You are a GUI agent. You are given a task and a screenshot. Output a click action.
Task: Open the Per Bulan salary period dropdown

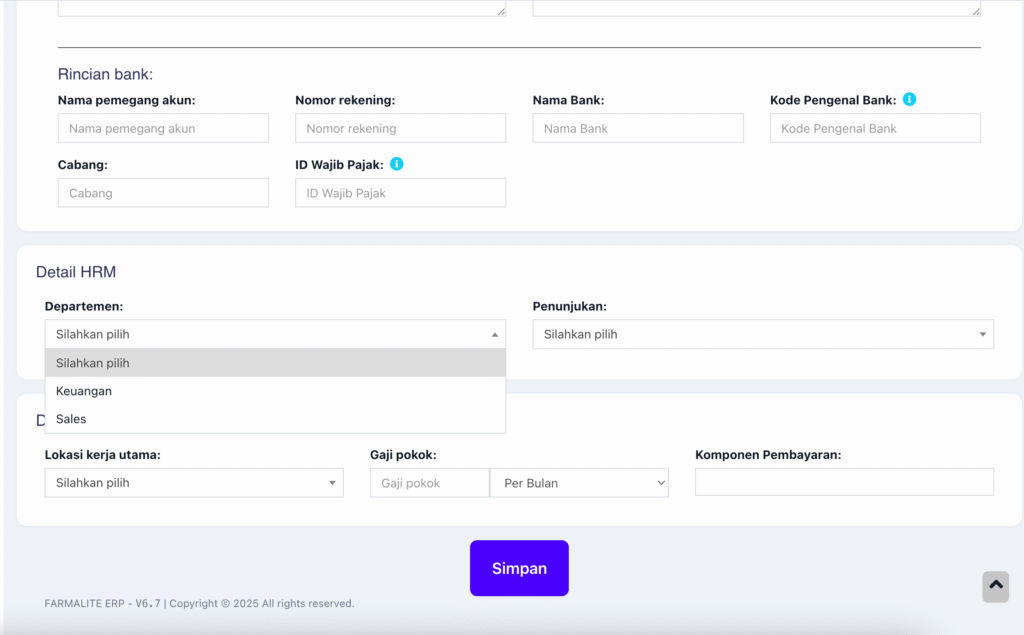coord(578,483)
